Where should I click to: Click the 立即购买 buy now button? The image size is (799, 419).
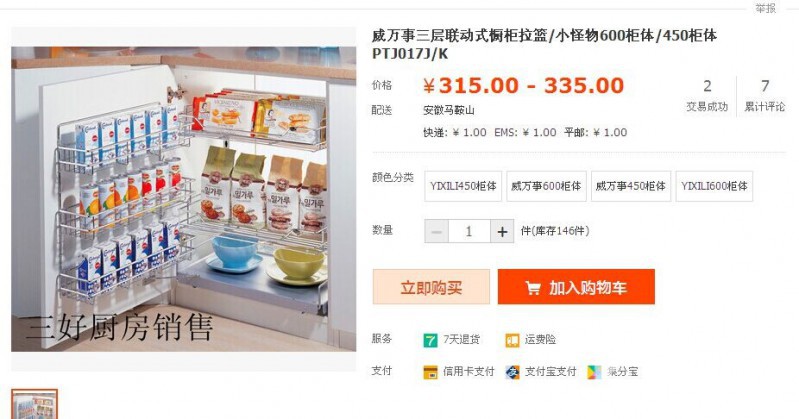pyautogui.click(x=431, y=287)
